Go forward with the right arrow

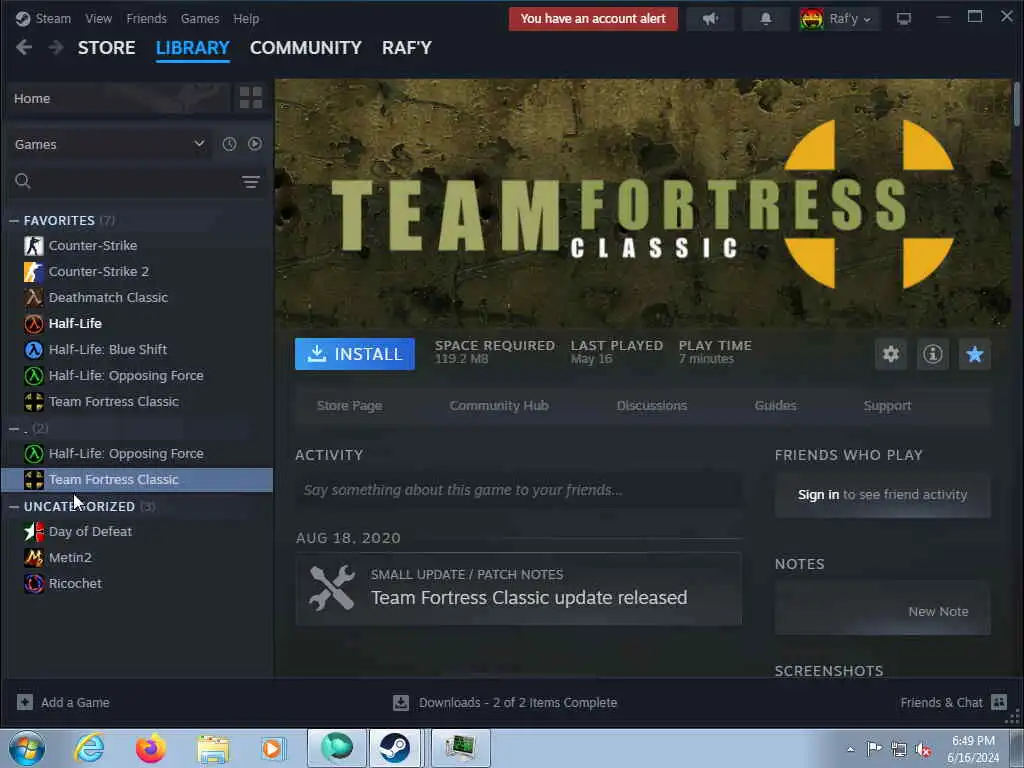pyautogui.click(x=56, y=48)
